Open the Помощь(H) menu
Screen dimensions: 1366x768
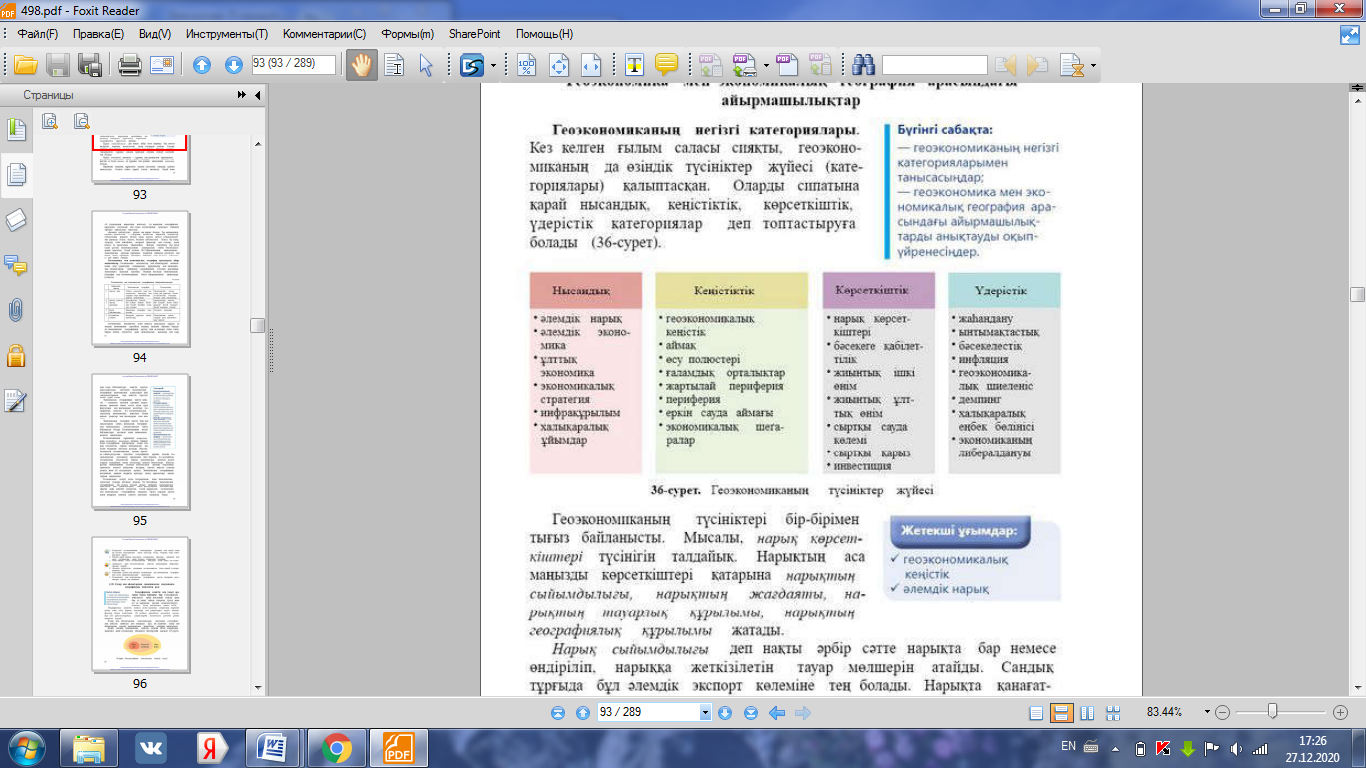(x=544, y=33)
